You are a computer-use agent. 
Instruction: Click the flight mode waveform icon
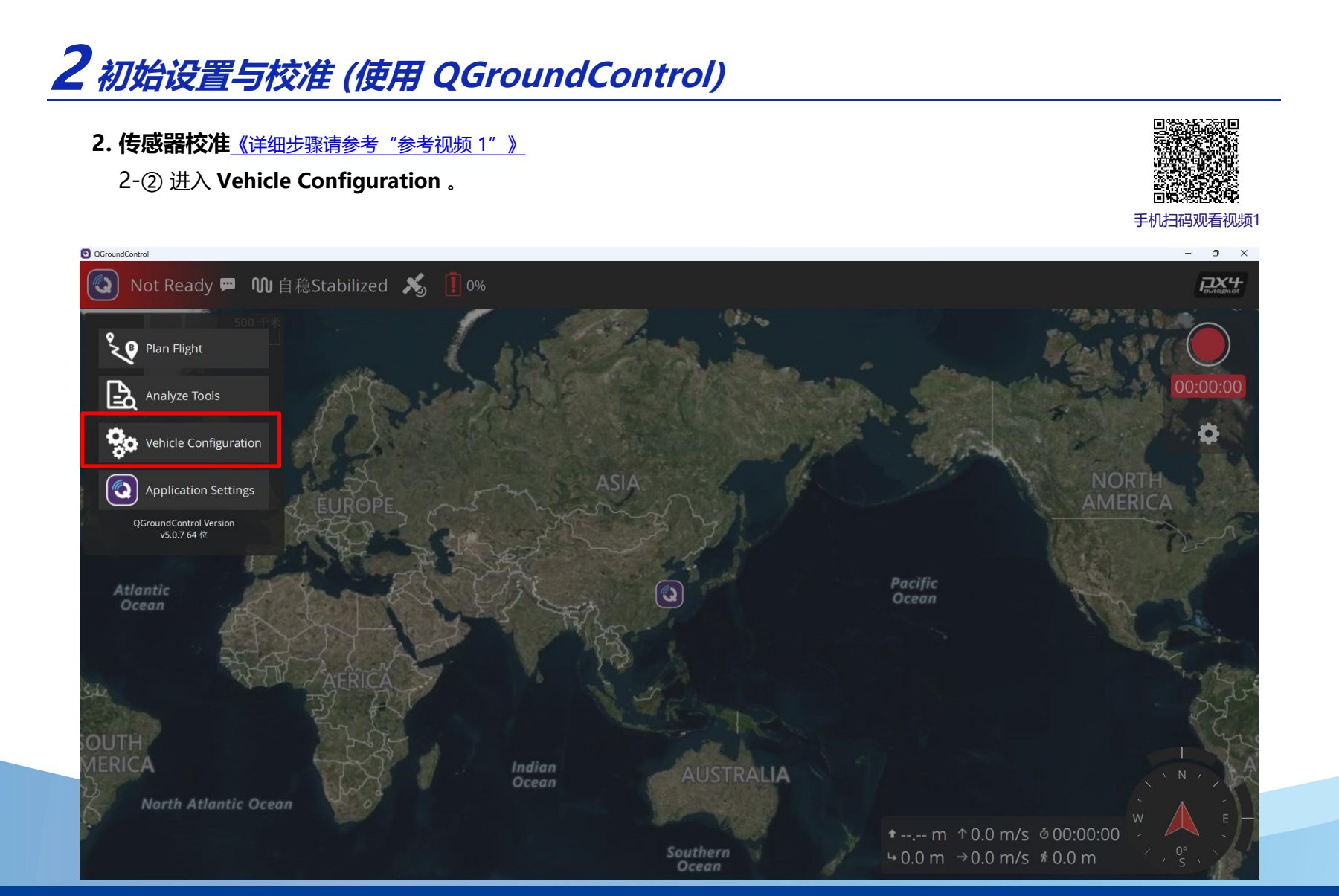coord(262,285)
